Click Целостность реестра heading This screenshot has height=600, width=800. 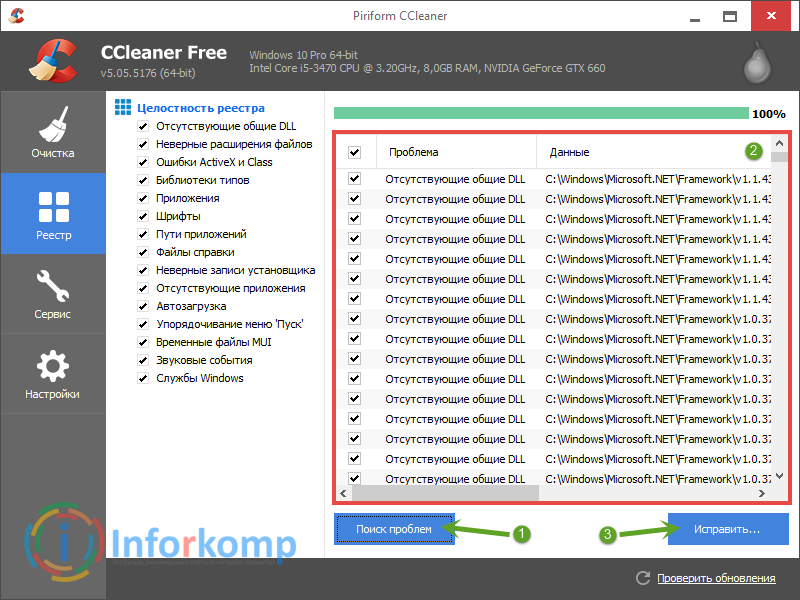[201, 108]
